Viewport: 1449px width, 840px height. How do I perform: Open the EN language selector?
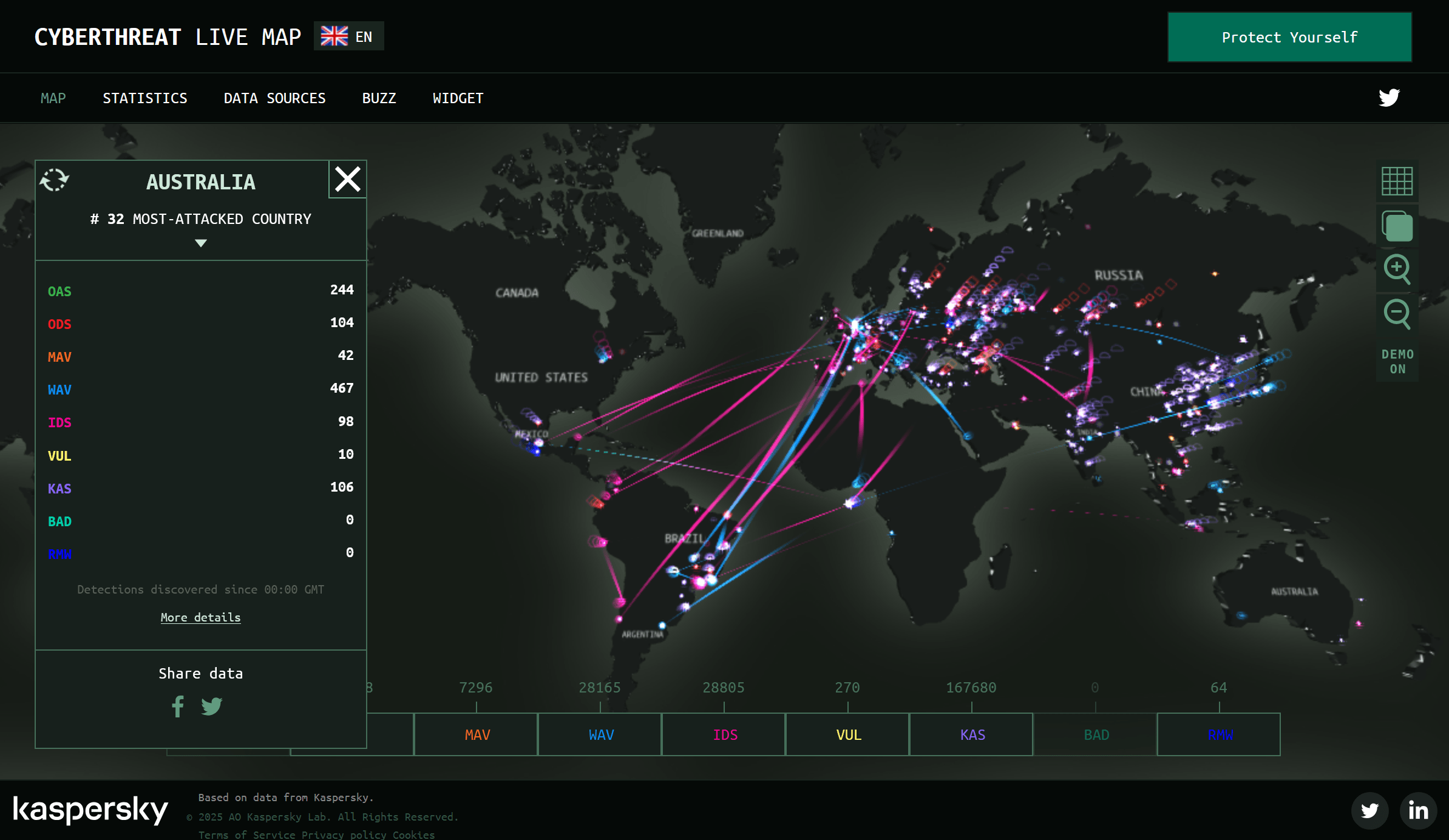click(x=348, y=36)
